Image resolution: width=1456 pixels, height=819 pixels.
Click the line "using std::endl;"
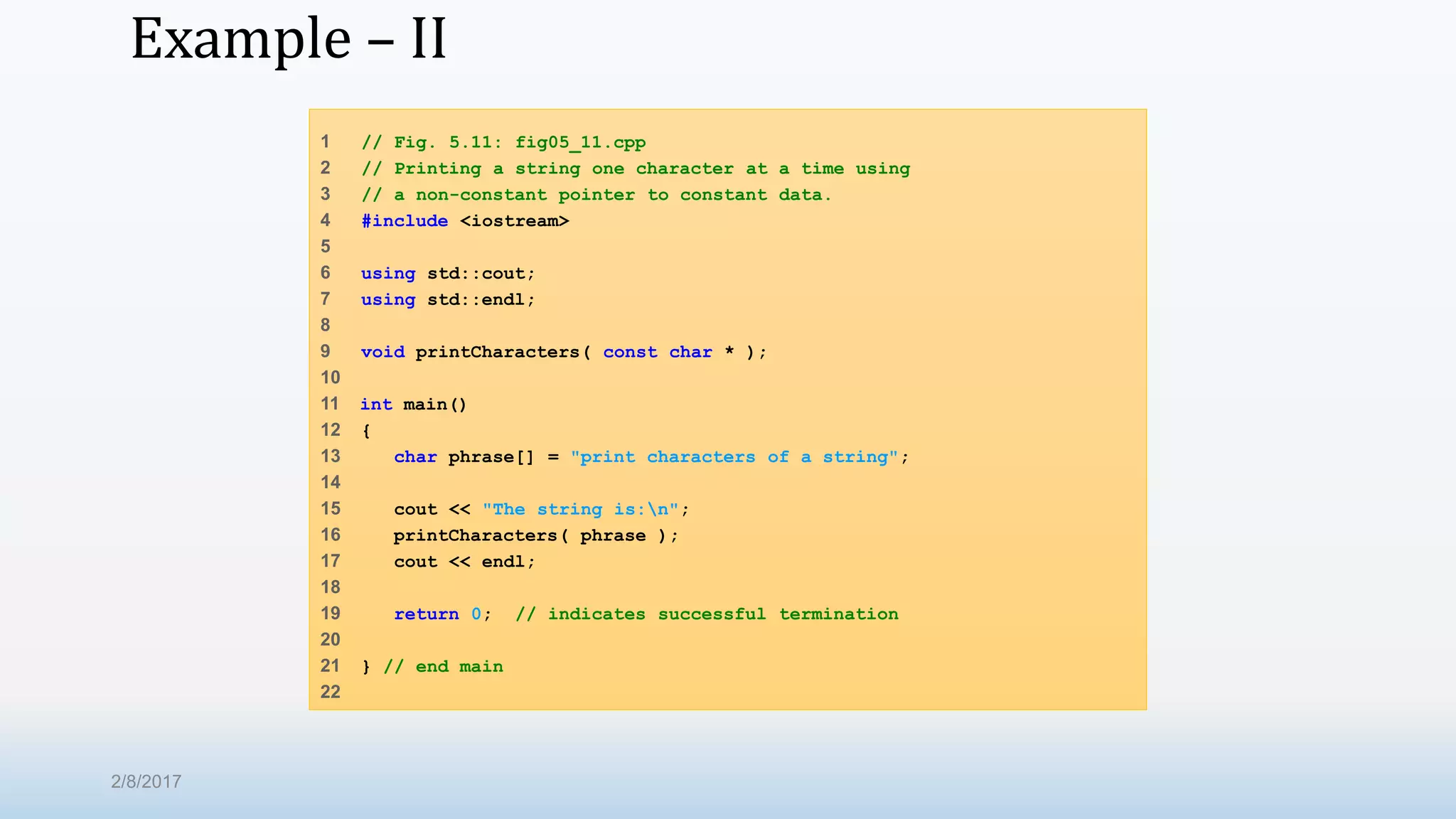coord(448,299)
